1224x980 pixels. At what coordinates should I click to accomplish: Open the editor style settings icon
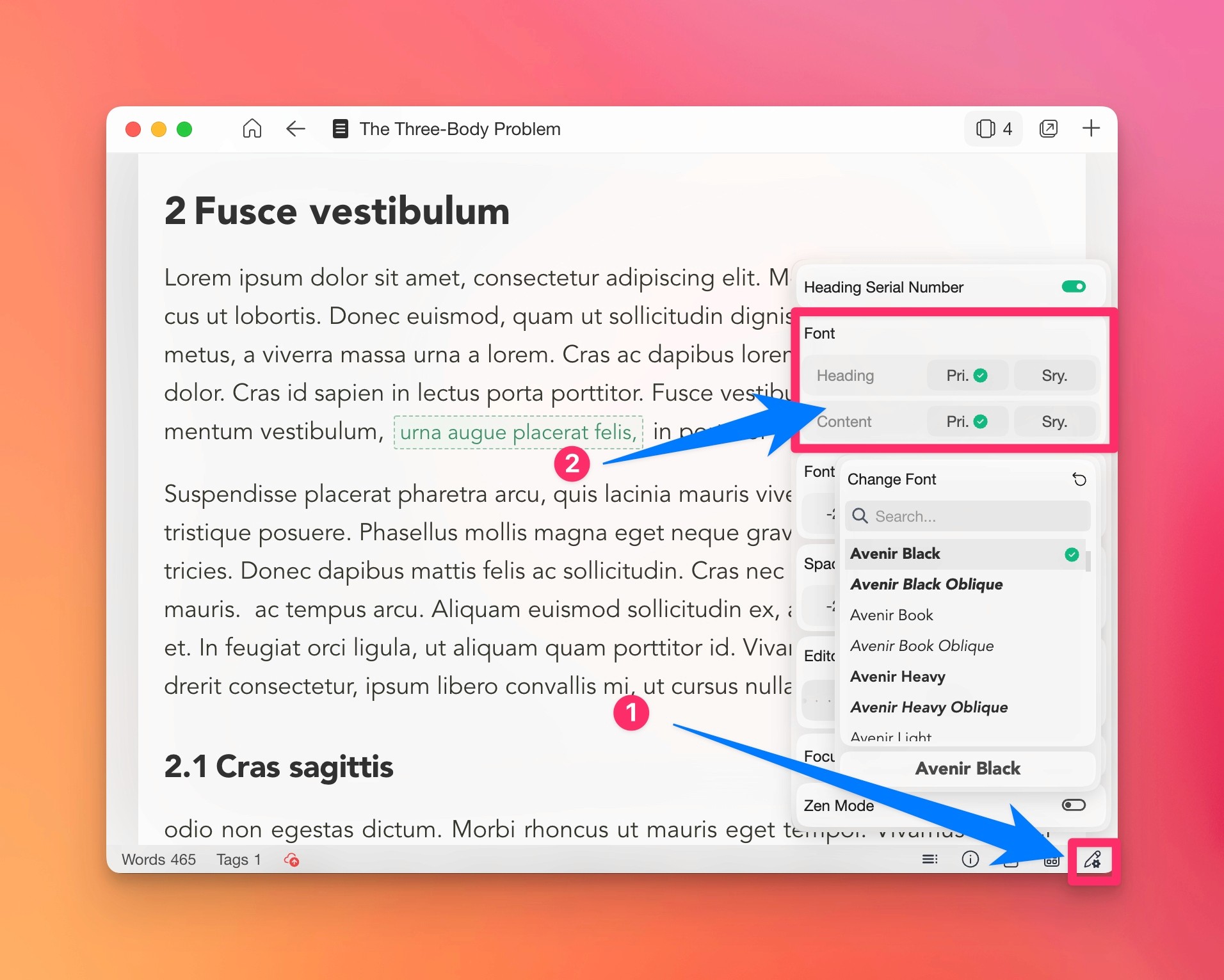pyautogui.click(x=1093, y=860)
